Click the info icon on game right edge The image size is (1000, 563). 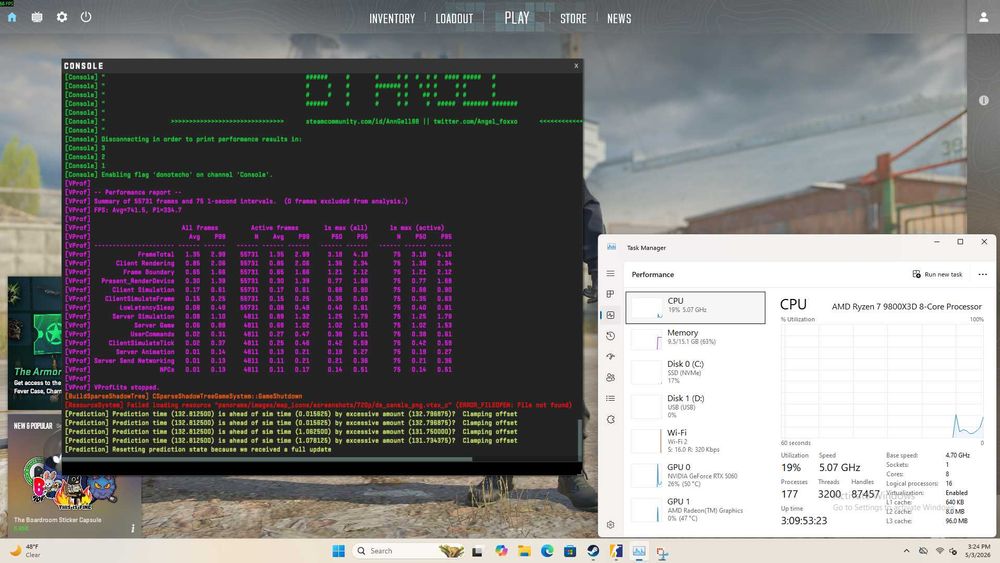pos(983,100)
